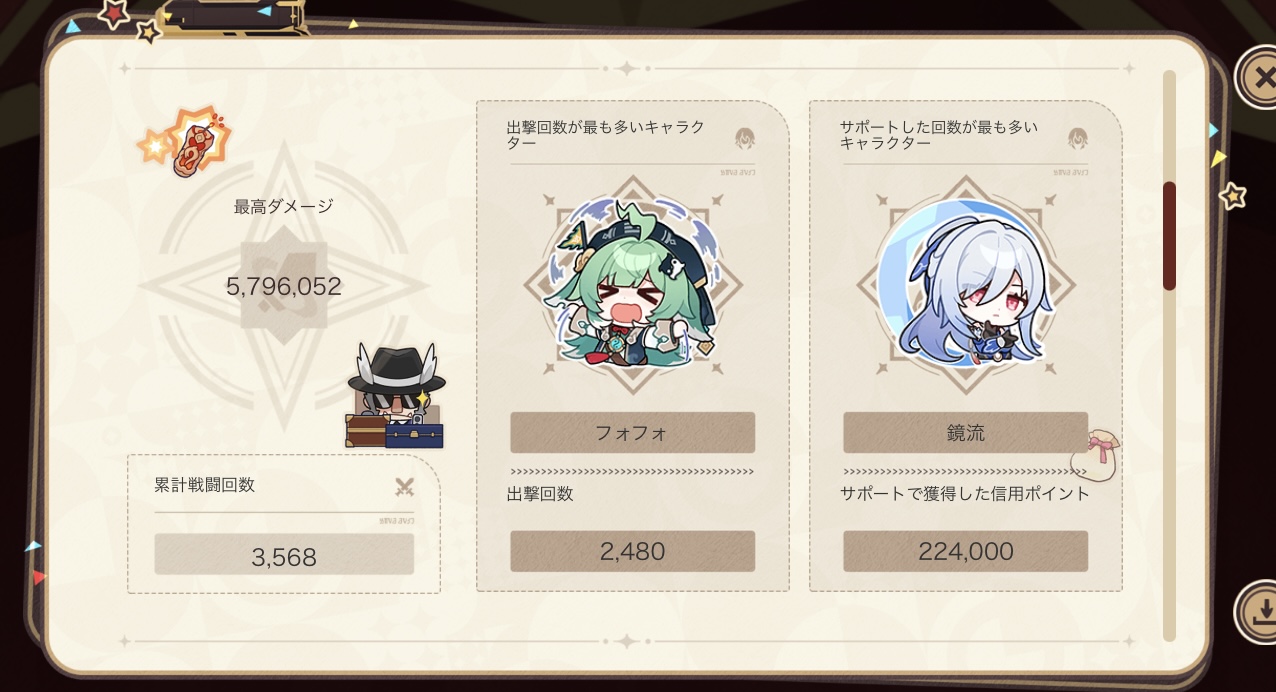Image resolution: width=1276 pixels, height=692 pixels.
Task: Click the avatar icon in 出撃回数 card header
Action: coord(745,138)
